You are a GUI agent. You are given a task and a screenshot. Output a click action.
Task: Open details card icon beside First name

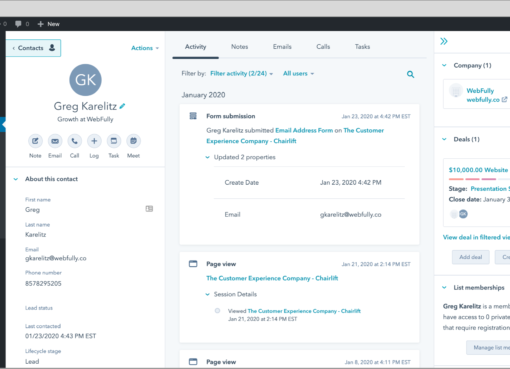[x=149, y=209]
